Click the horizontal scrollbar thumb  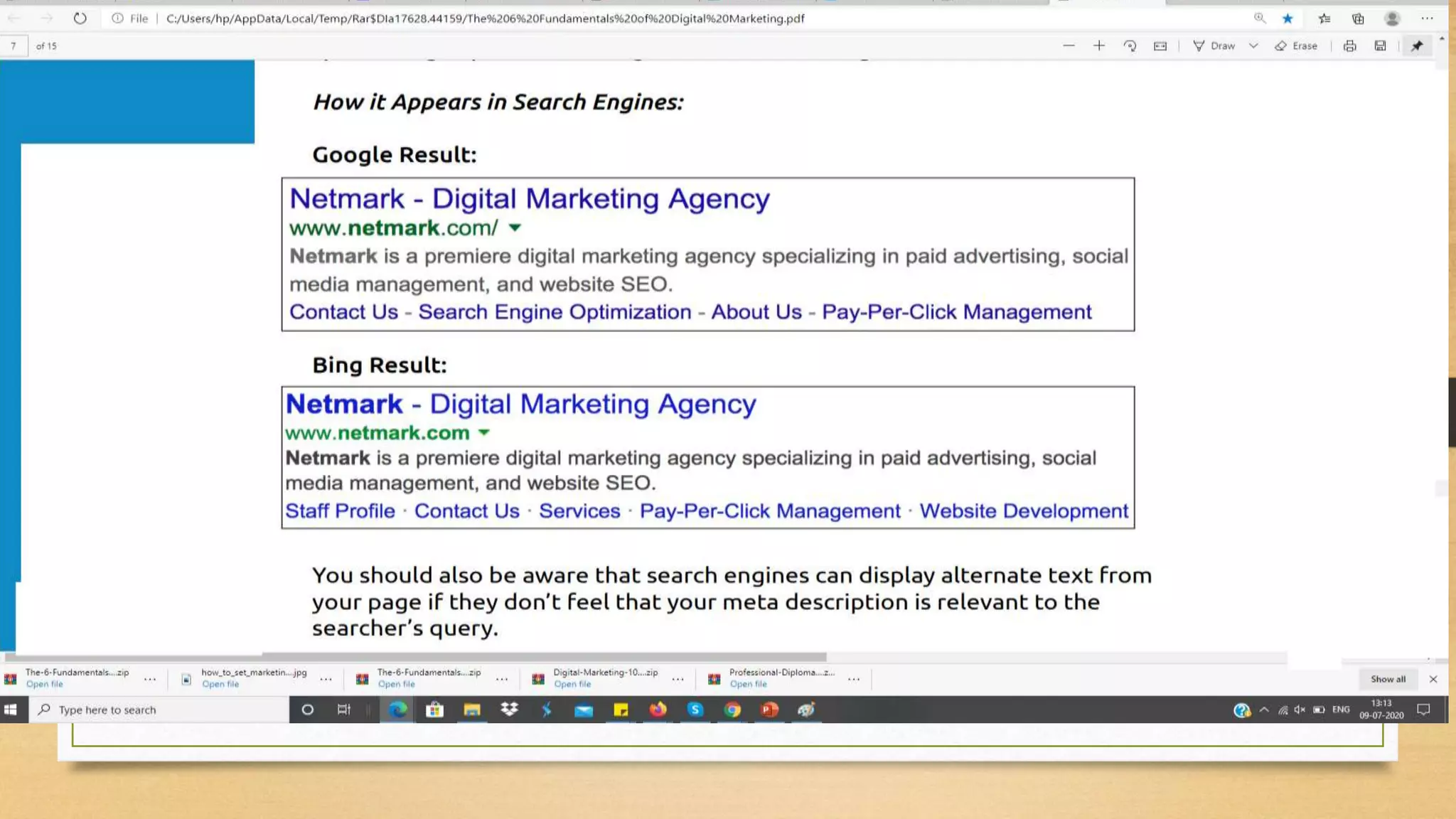pyautogui.click(x=544, y=657)
